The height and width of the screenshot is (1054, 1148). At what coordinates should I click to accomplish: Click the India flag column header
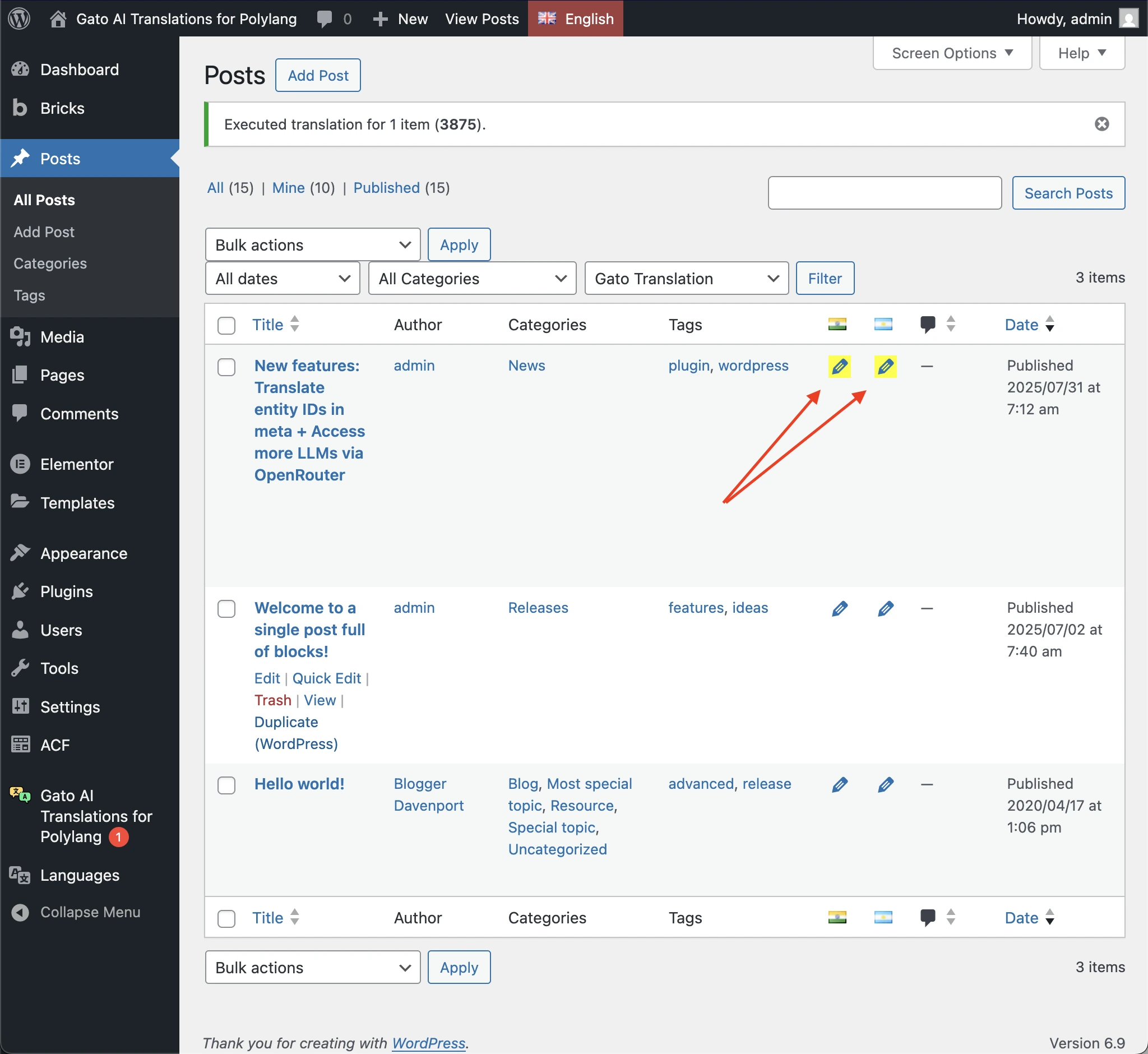837,324
